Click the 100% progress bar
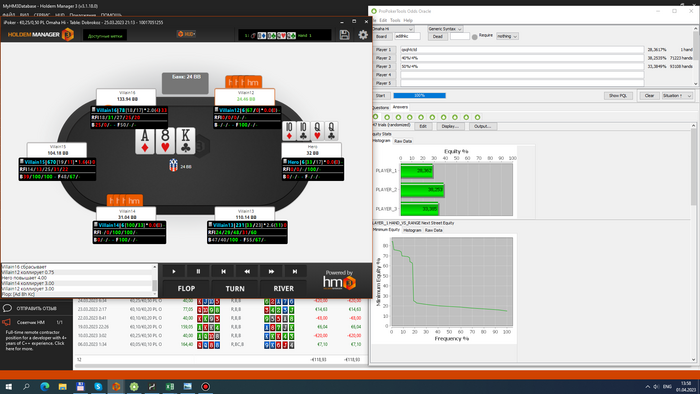 click(420, 95)
